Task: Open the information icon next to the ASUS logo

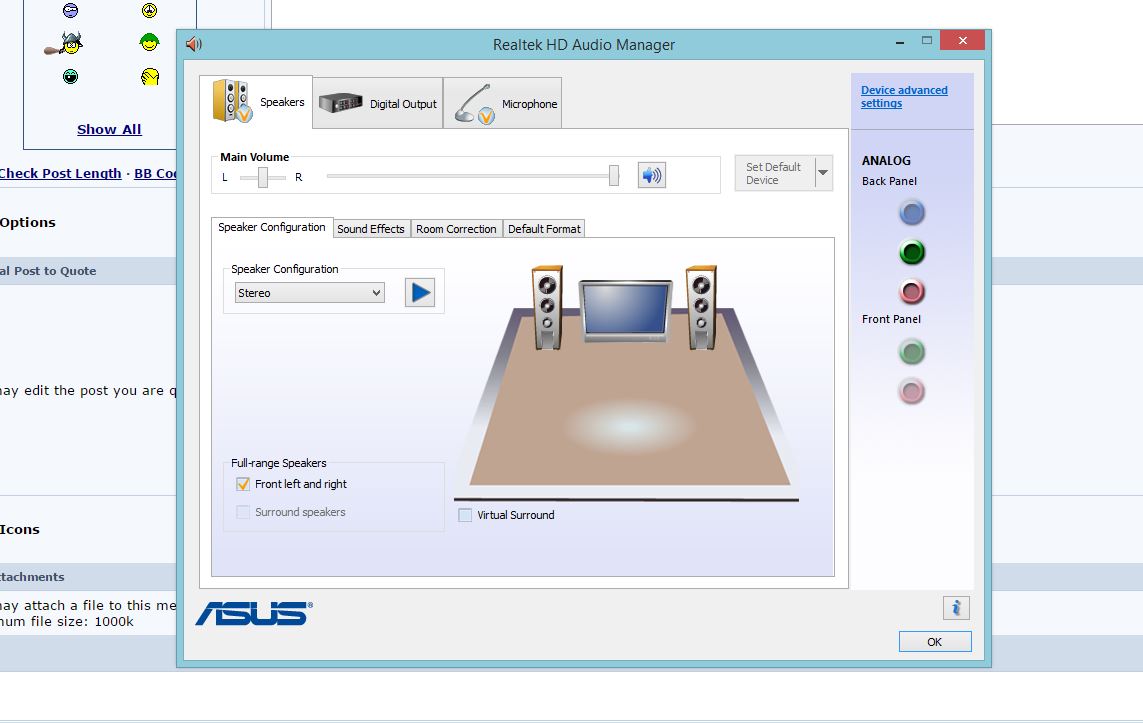Action: [956, 608]
